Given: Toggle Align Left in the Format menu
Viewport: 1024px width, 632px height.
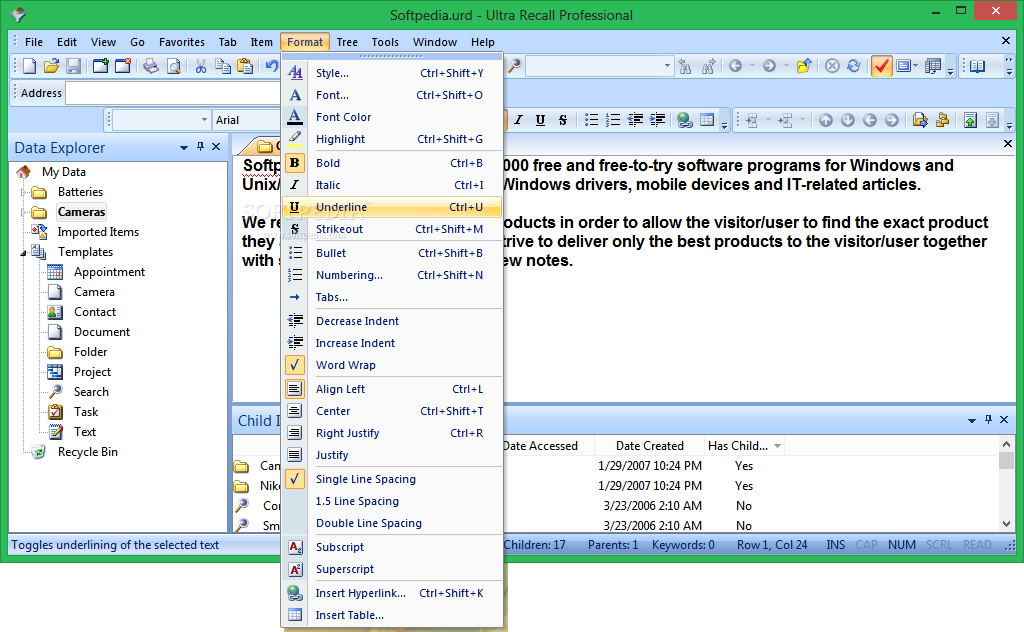Looking at the screenshot, I should coord(392,389).
